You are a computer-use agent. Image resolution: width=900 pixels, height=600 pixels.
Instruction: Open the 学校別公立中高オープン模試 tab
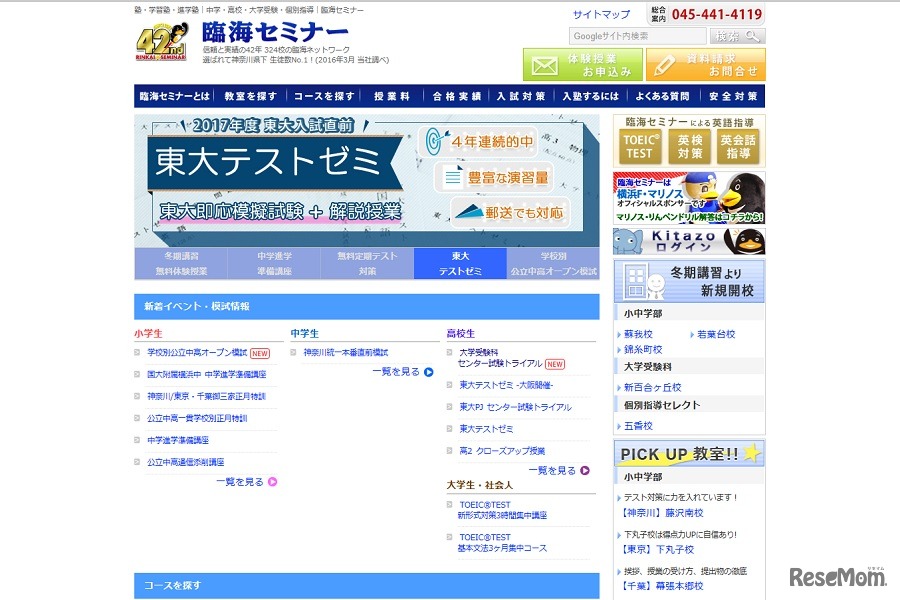coord(554,264)
